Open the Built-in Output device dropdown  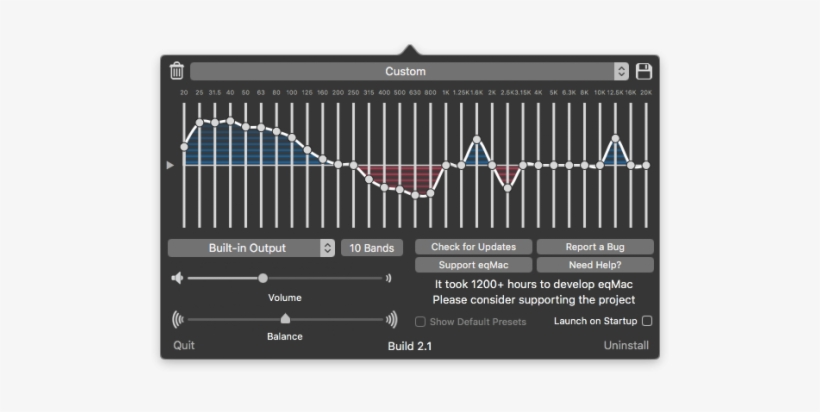[251, 248]
